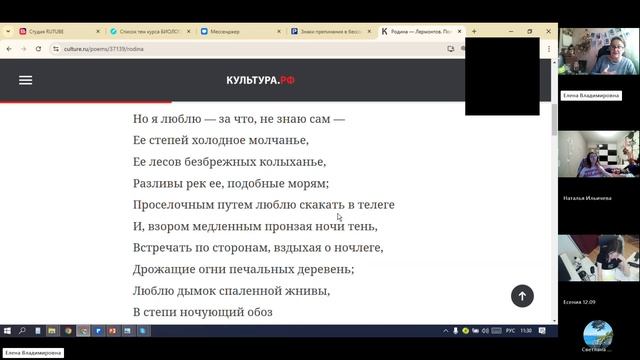Open the clock showing 11:30

(x=526, y=331)
